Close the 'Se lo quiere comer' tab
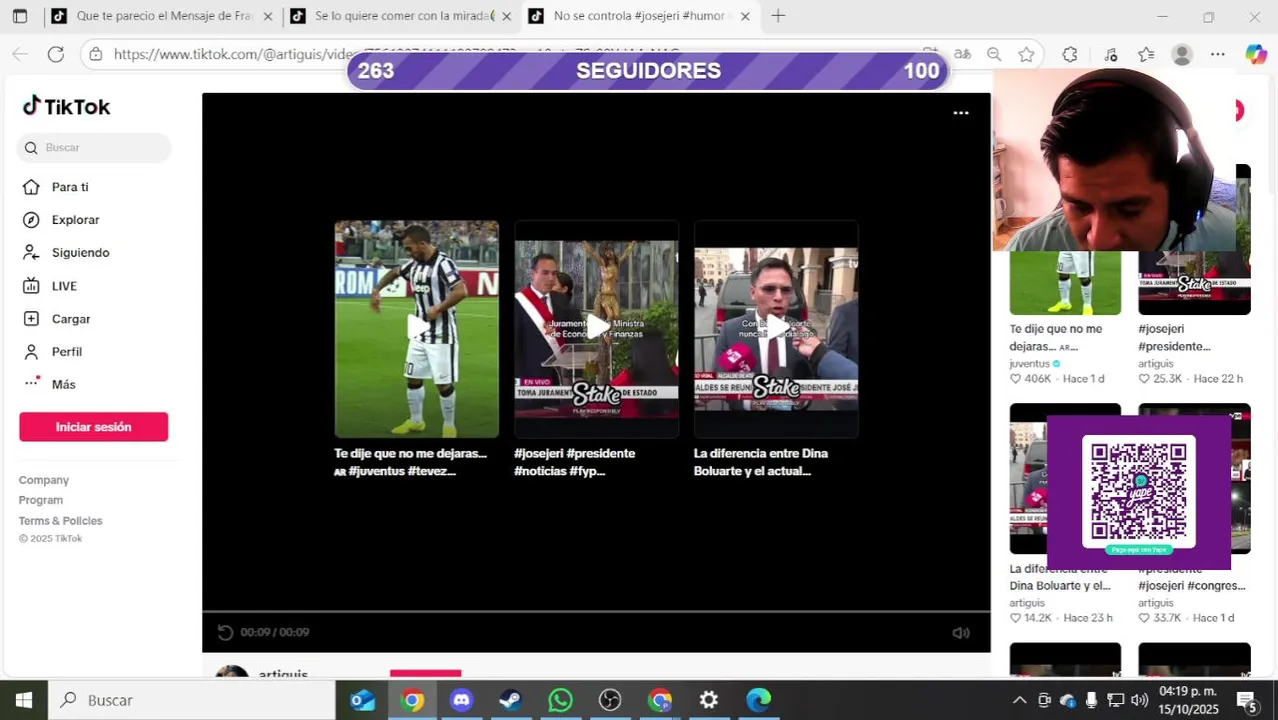This screenshot has height=720, width=1278. (x=506, y=16)
